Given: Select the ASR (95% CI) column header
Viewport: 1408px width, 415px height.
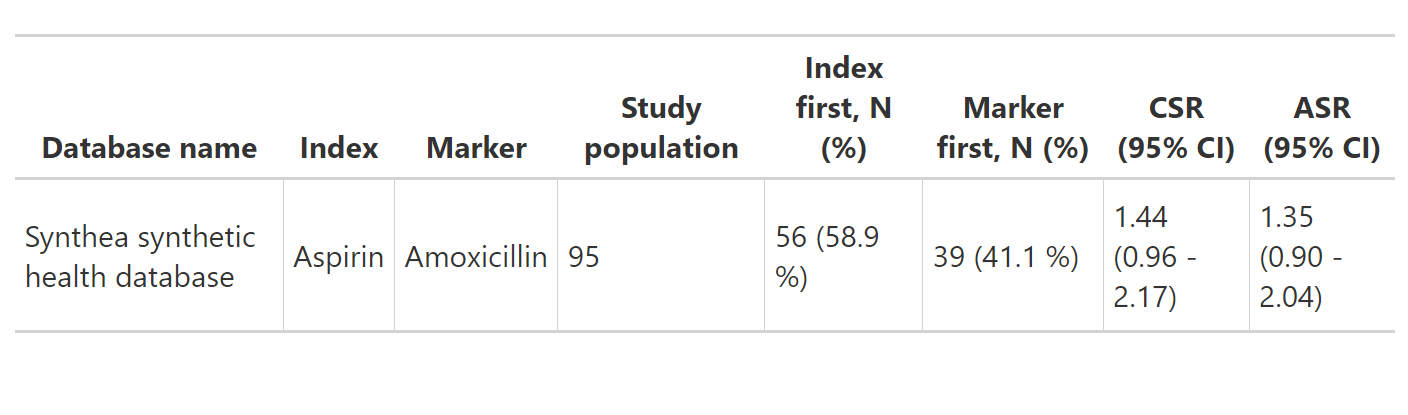Looking at the screenshot, I should coord(1321,128).
